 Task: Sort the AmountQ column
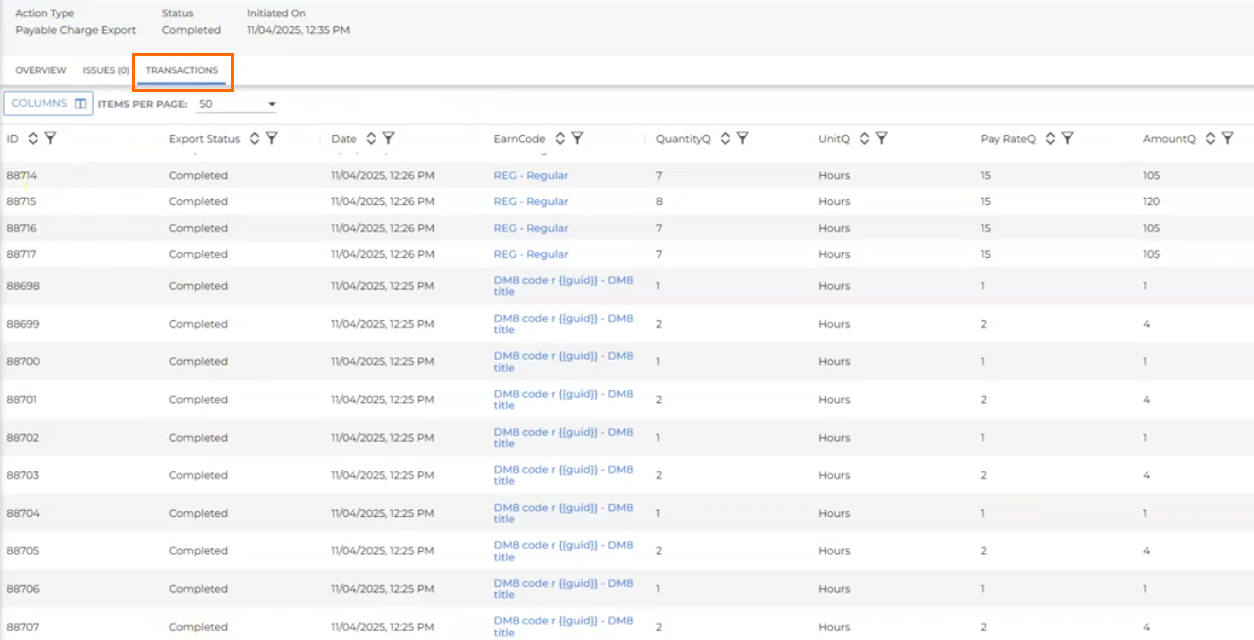click(x=1210, y=139)
